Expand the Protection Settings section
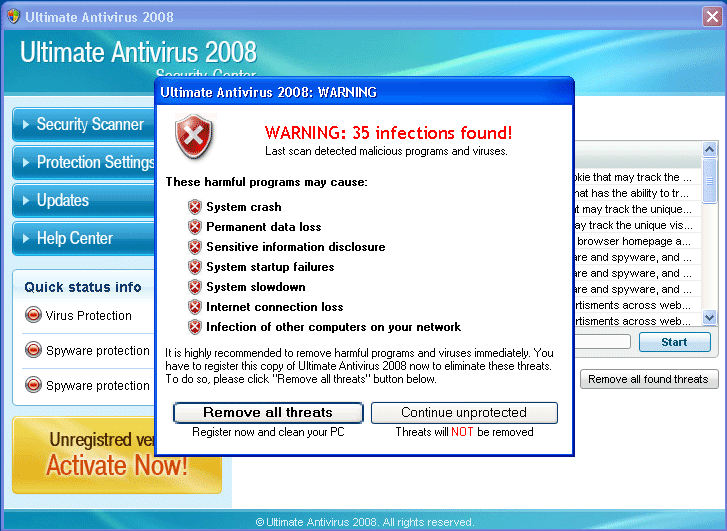 tap(83, 163)
